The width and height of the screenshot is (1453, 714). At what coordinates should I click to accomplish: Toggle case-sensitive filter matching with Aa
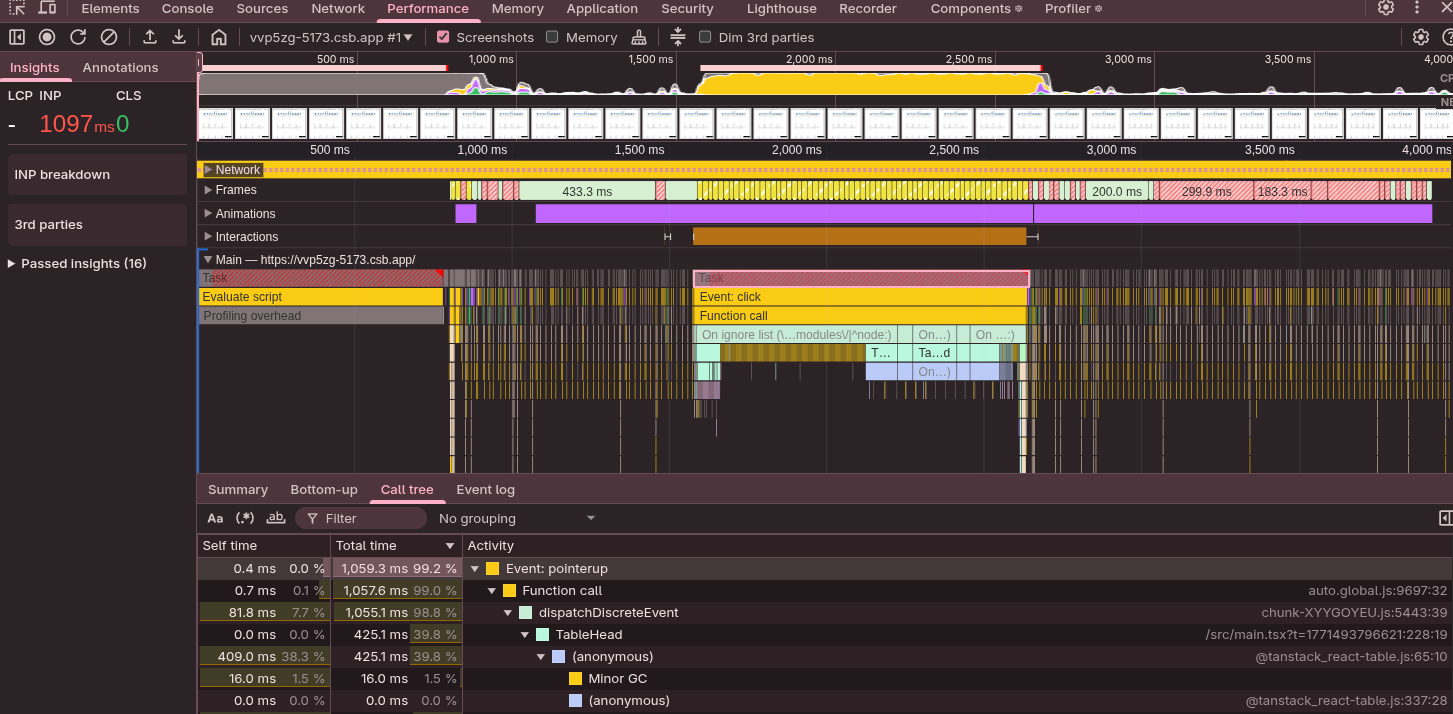point(214,518)
